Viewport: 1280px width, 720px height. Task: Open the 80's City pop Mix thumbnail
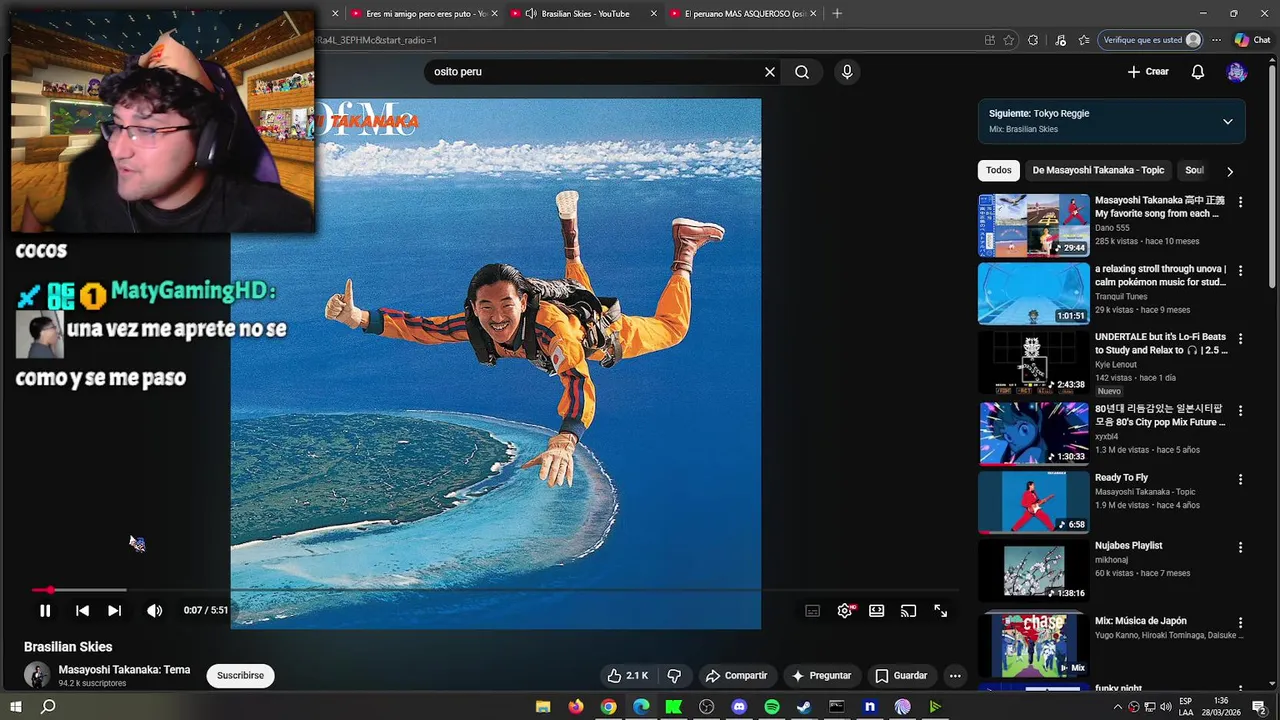pyautogui.click(x=1034, y=433)
